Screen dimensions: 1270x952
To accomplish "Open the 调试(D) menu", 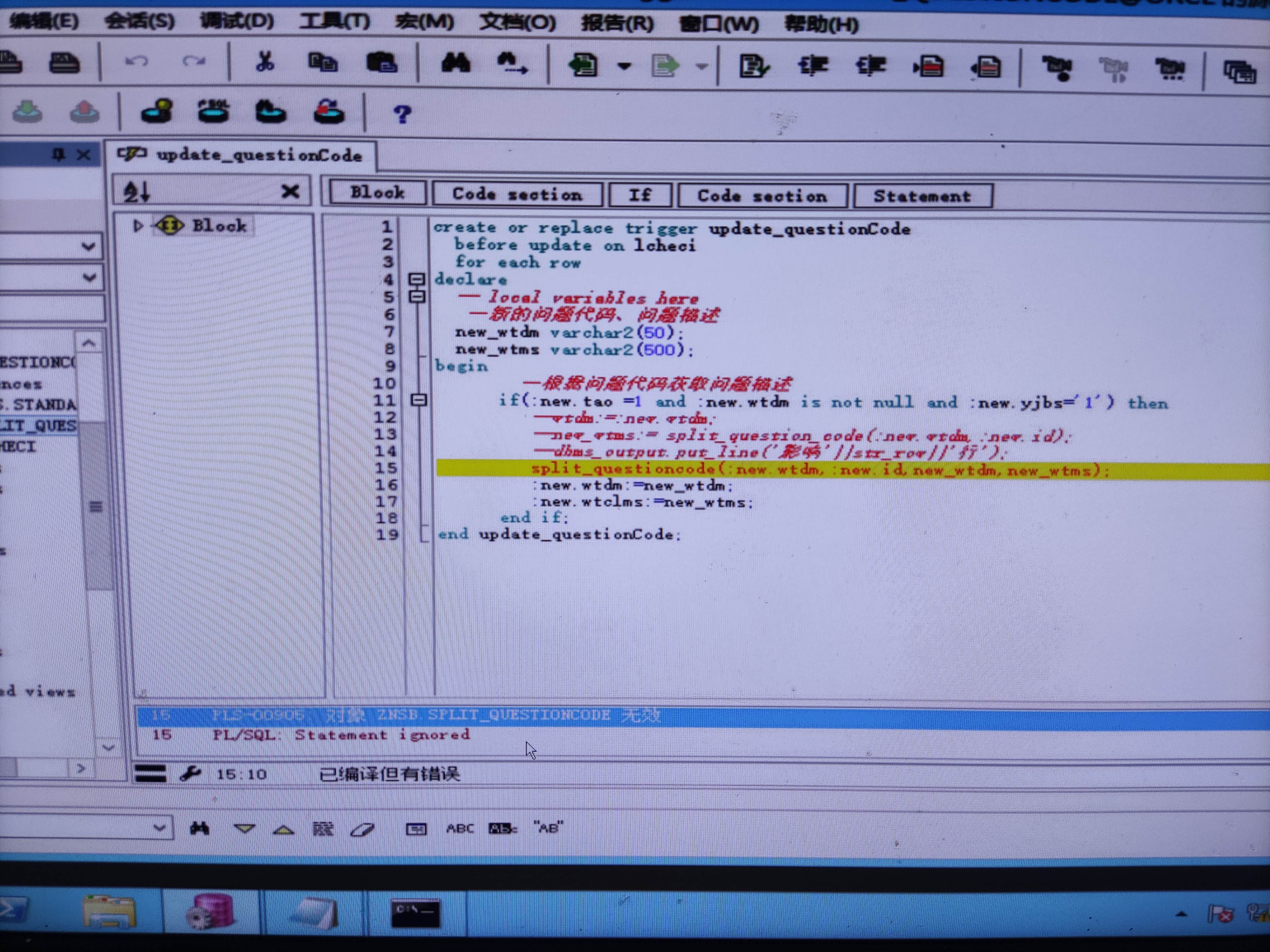I will click(237, 22).
